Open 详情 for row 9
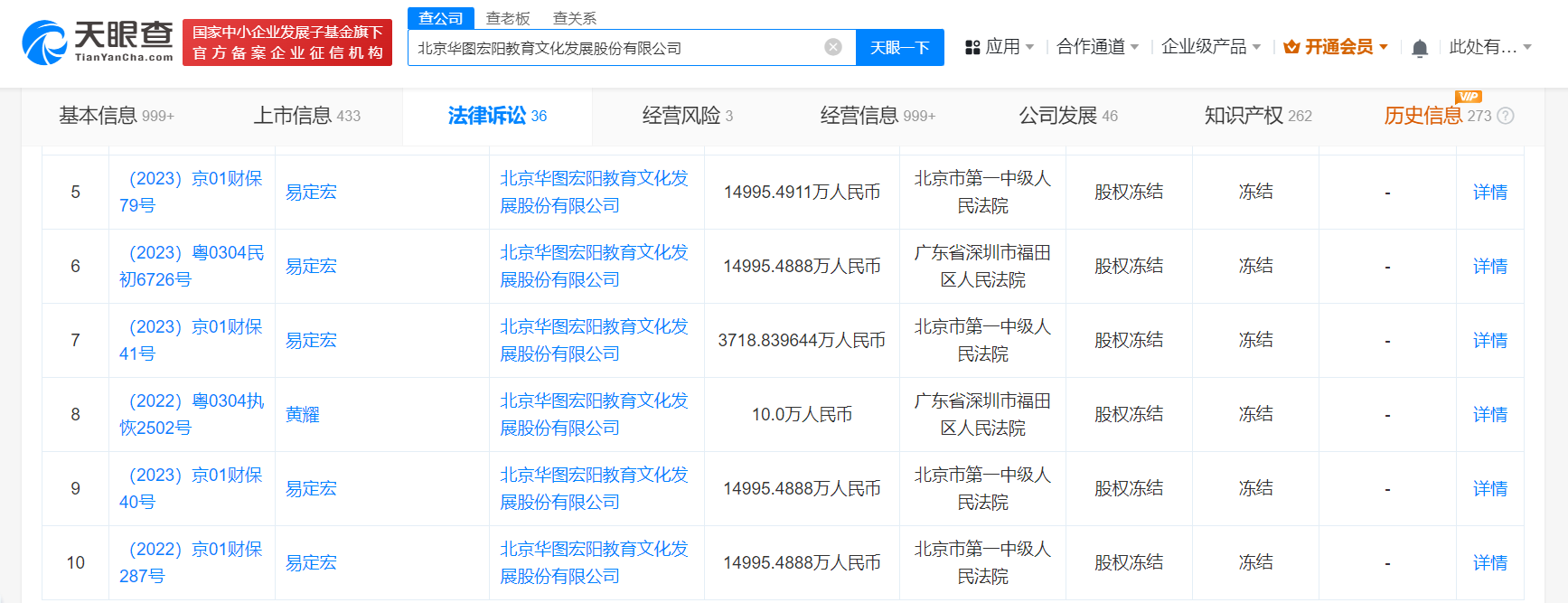Viewport: 1568px width, 603px height. [1490, 488]
